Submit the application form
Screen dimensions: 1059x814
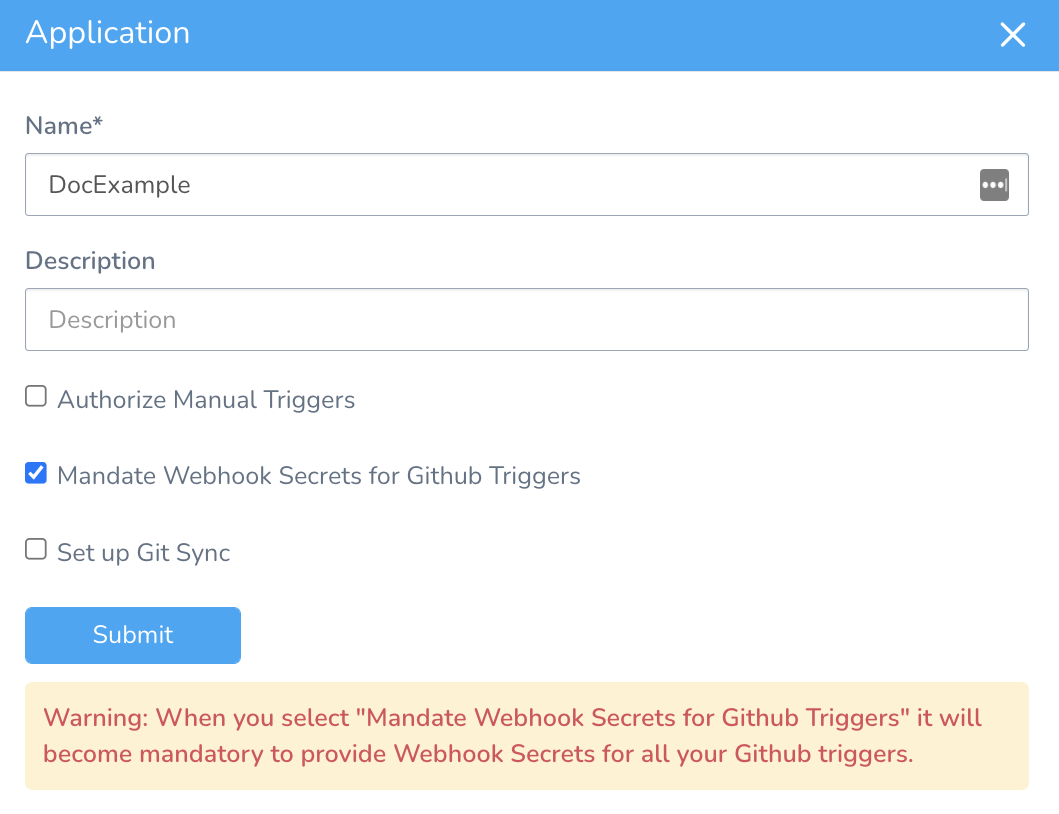[x=133, y=635]
